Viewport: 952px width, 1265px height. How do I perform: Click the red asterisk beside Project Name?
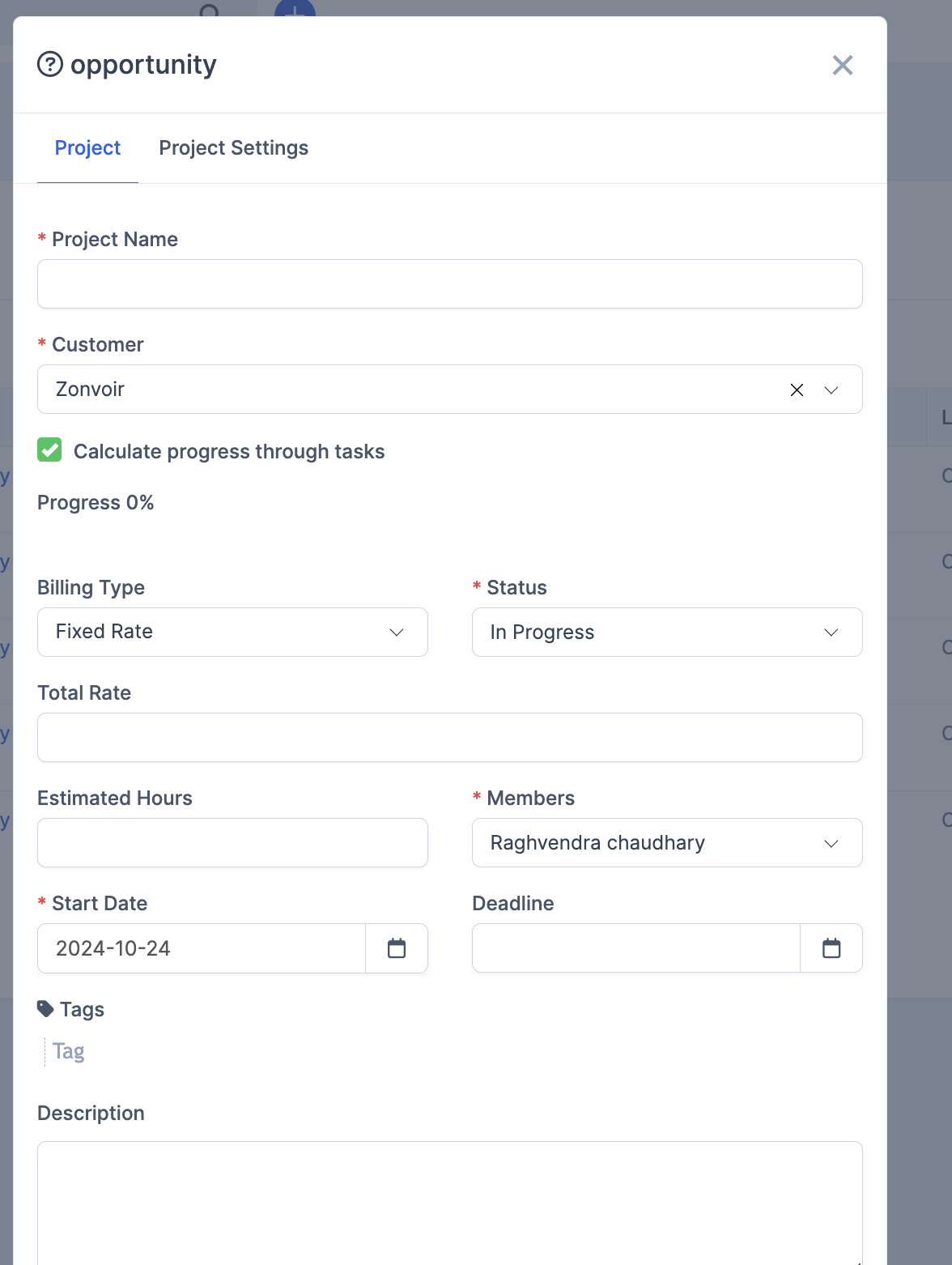pos(40,238)
